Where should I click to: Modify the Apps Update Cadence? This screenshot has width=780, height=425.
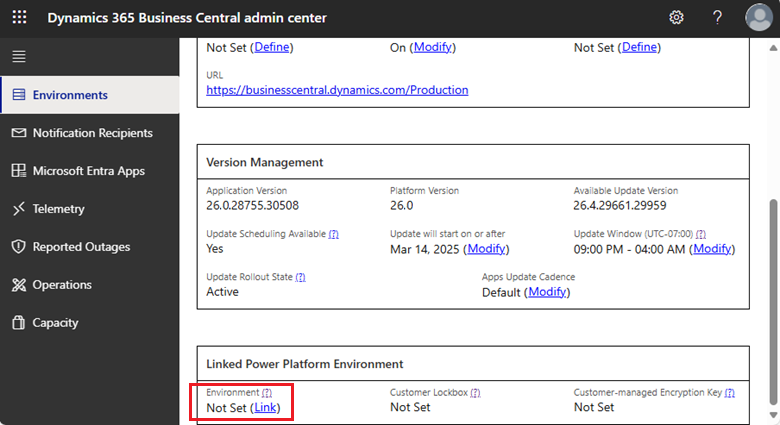[x=547, y=292]
